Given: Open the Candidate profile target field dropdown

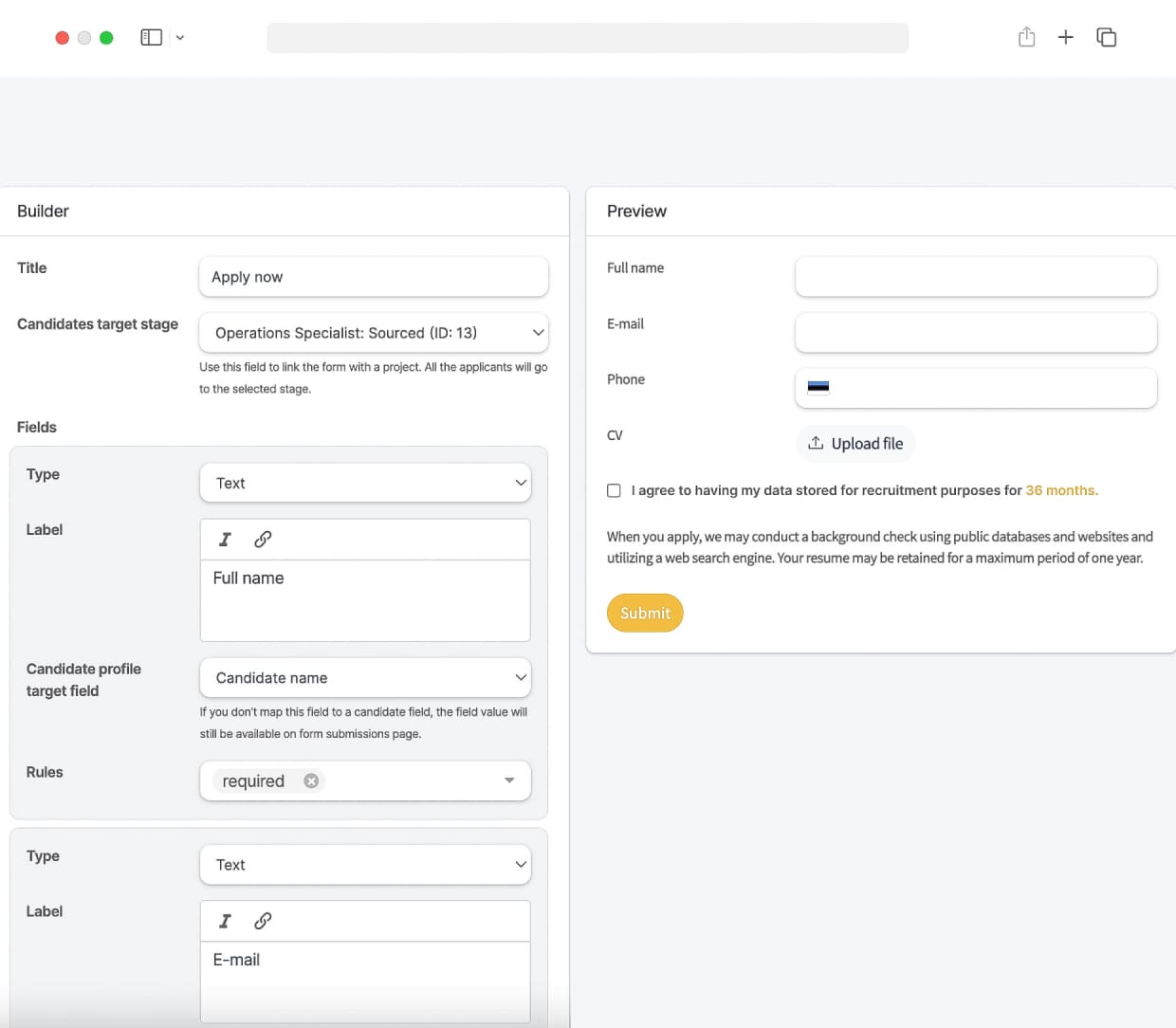Looking at the screenshot, I should 365,677.
